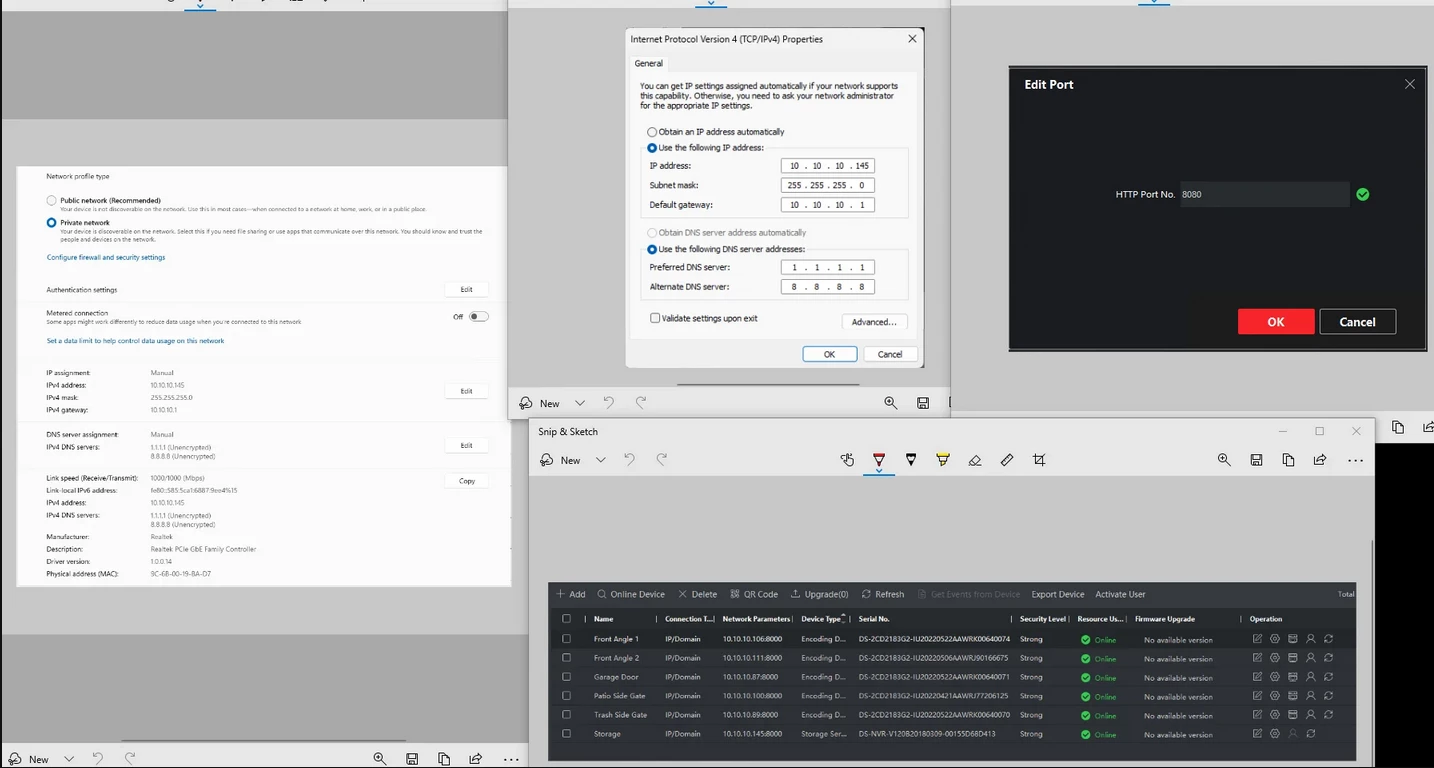The height and width of the screenshot is (768, 1434).
Task: Check the box for Front Angle 1
Action: (566, 639)
